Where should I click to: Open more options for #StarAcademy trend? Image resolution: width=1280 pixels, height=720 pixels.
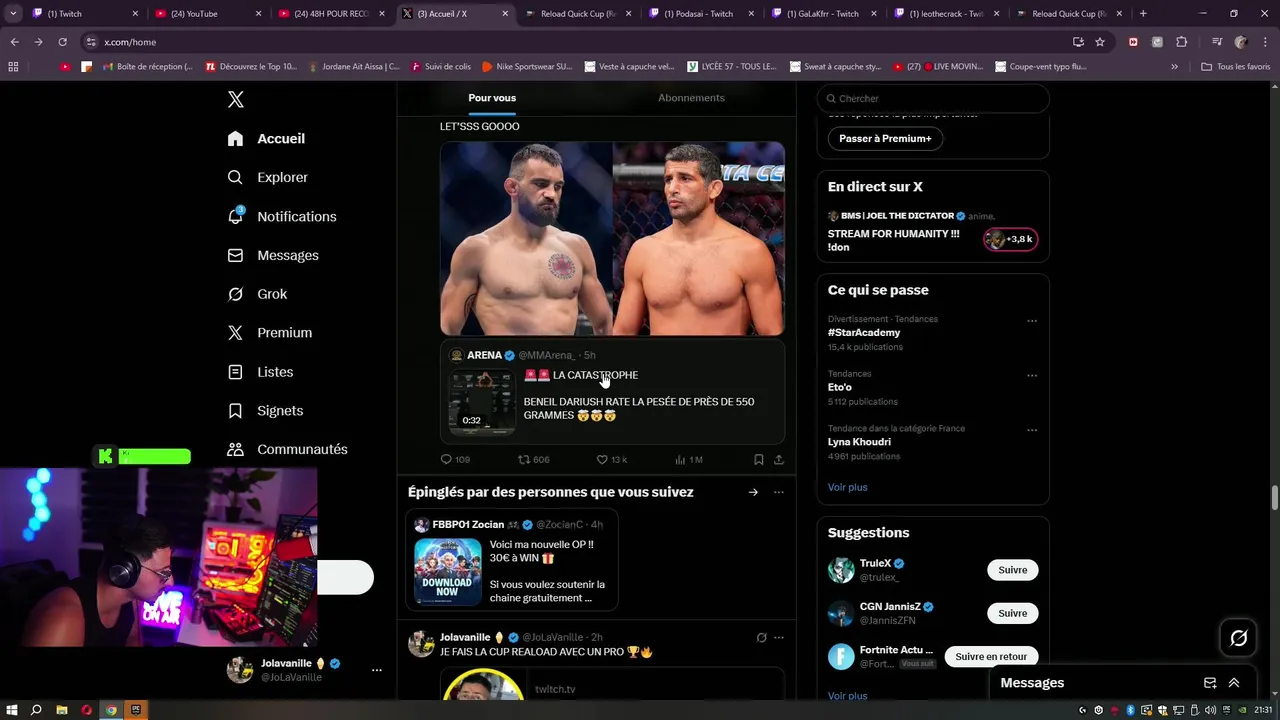tap(1032, 321)
